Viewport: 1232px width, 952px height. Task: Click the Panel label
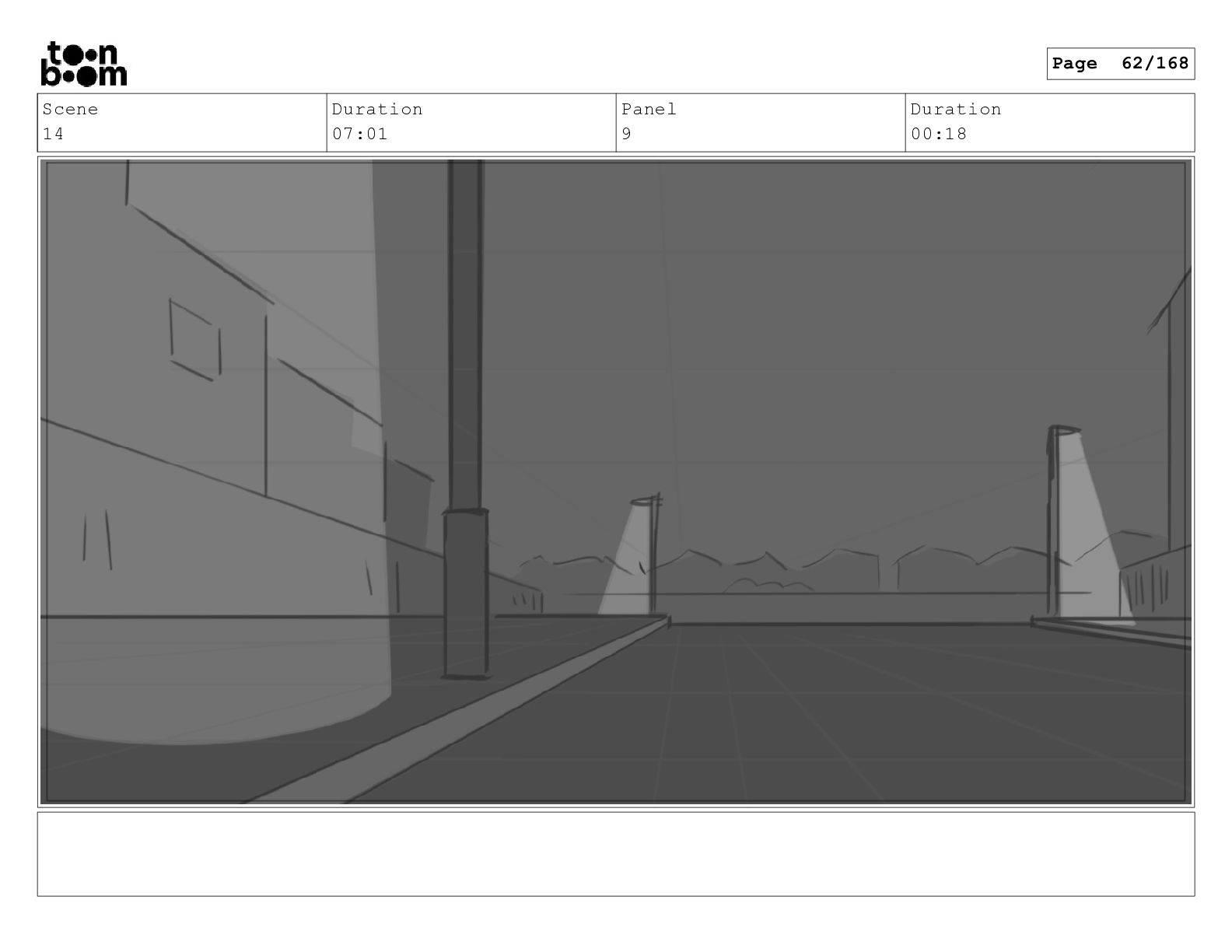click(649, 109)
